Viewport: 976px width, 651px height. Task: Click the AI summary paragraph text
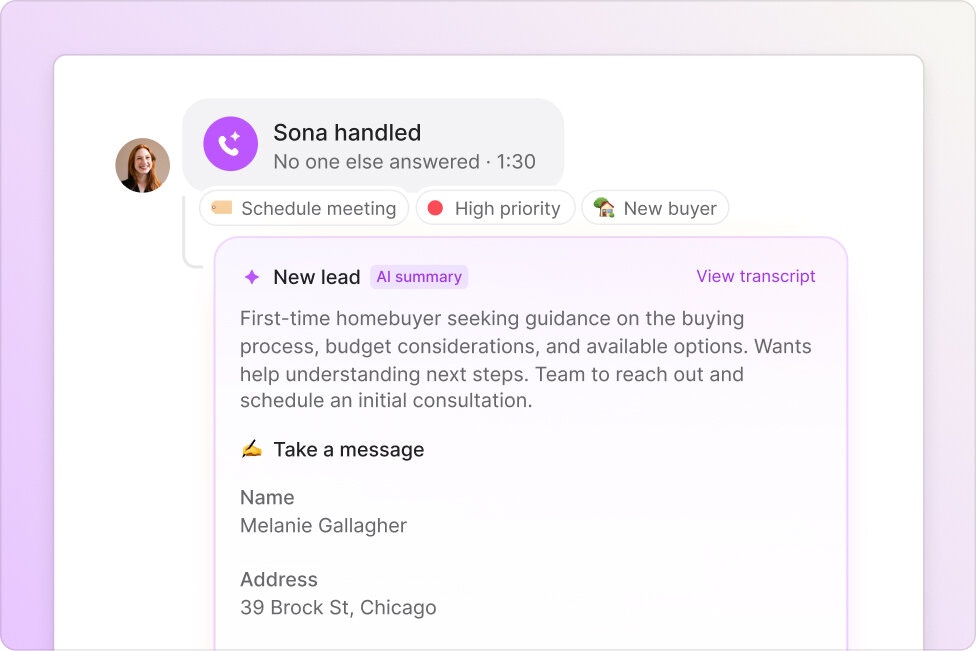526,359
